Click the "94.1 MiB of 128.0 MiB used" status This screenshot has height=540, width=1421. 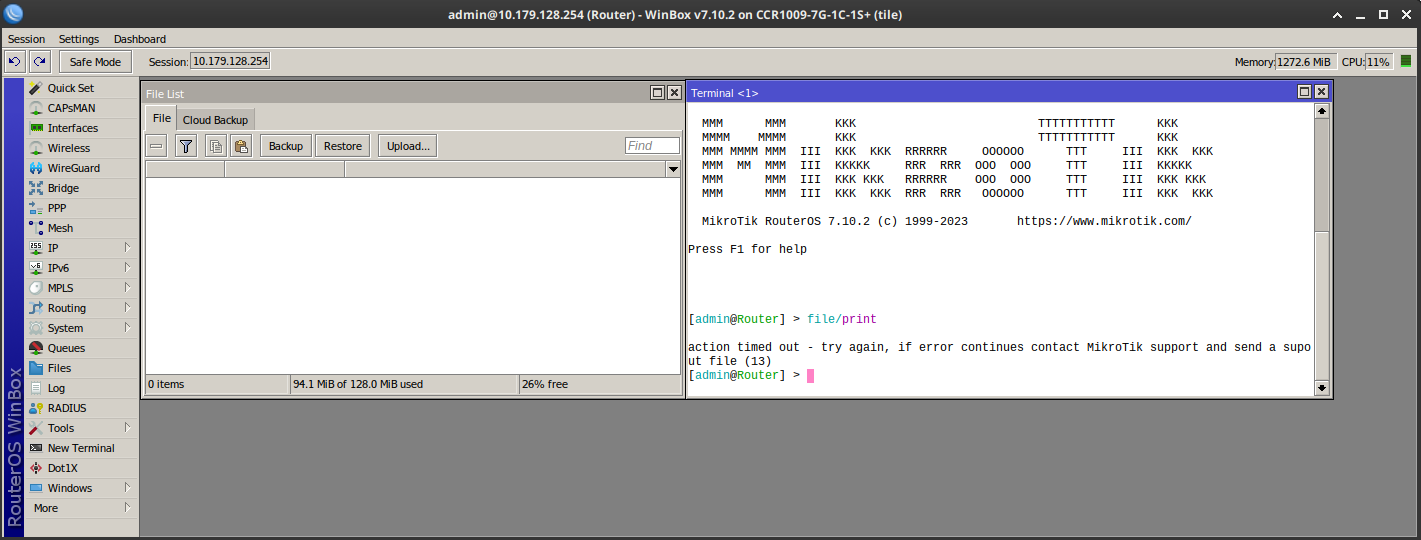pyautogui.click(x=358, y=384)
